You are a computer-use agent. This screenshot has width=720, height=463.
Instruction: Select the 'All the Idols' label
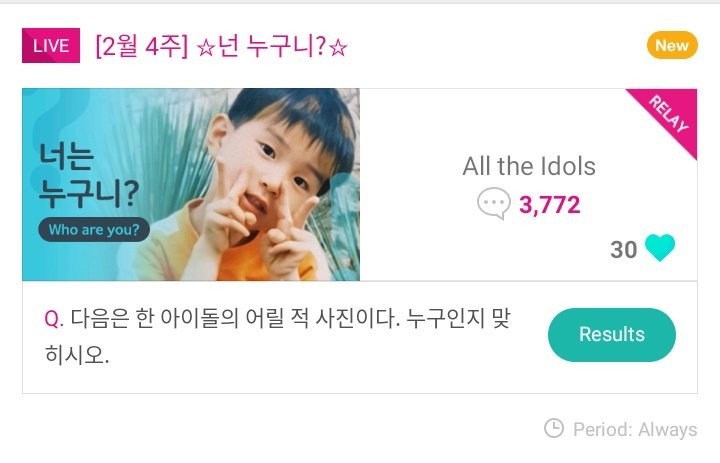(528, 166)
